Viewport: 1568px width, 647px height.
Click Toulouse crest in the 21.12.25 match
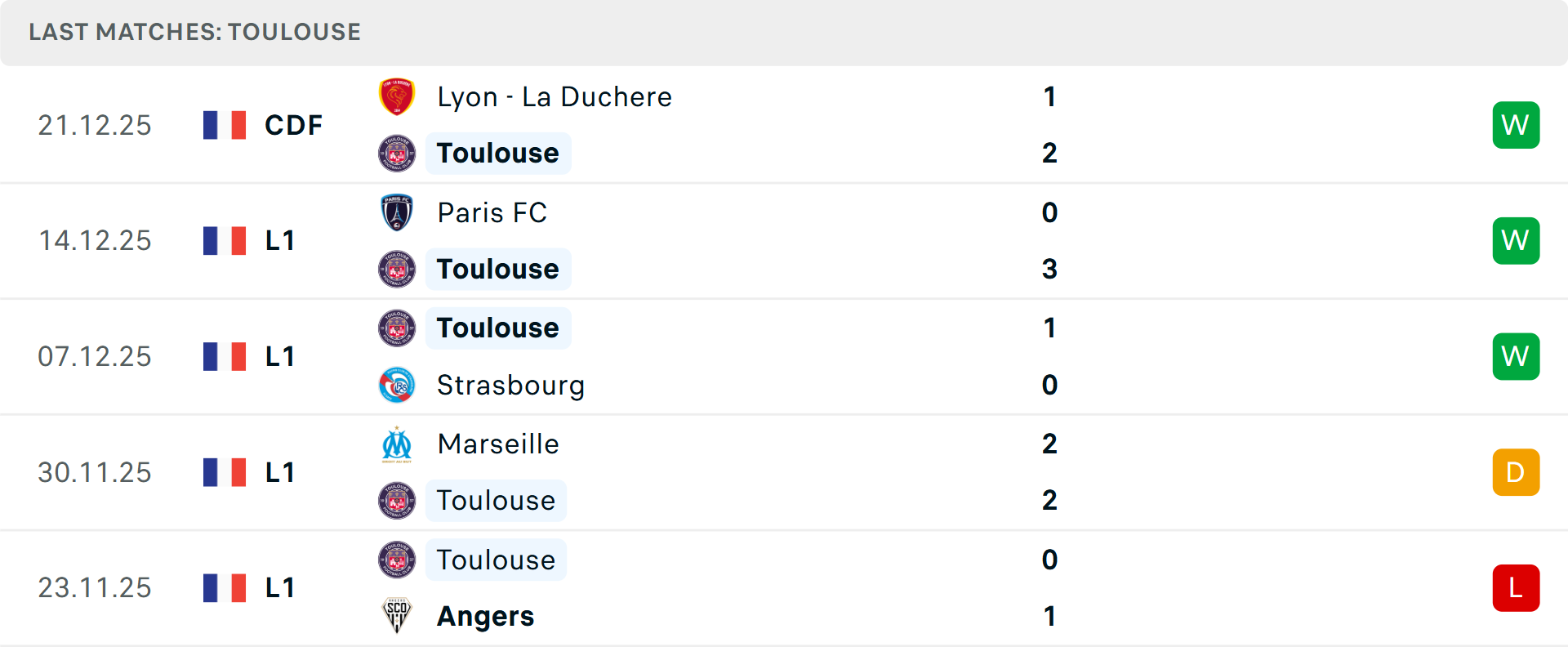tap(397, 154)
